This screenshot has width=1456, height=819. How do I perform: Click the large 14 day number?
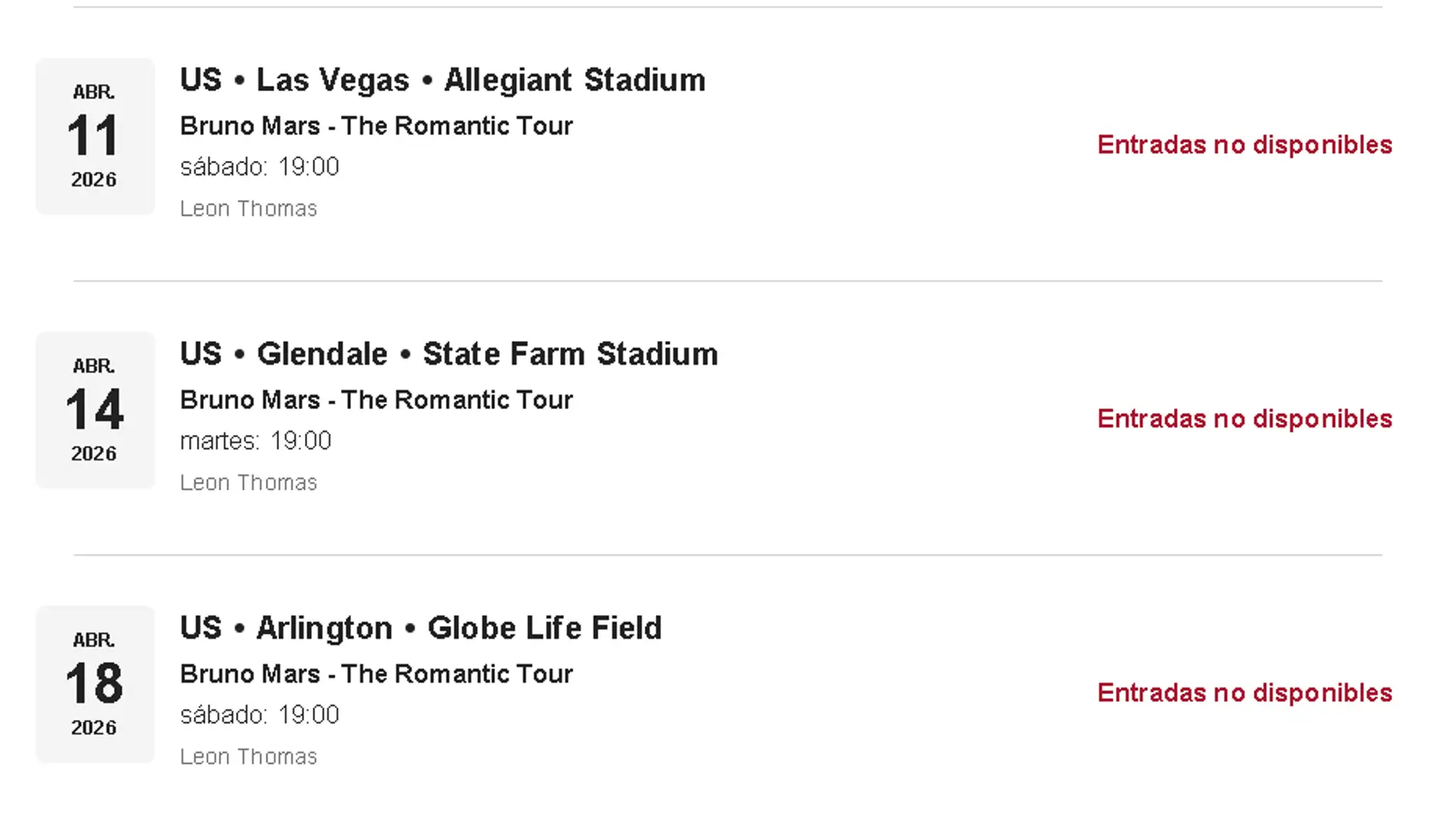pyautogui.click(x=94, y=410)
